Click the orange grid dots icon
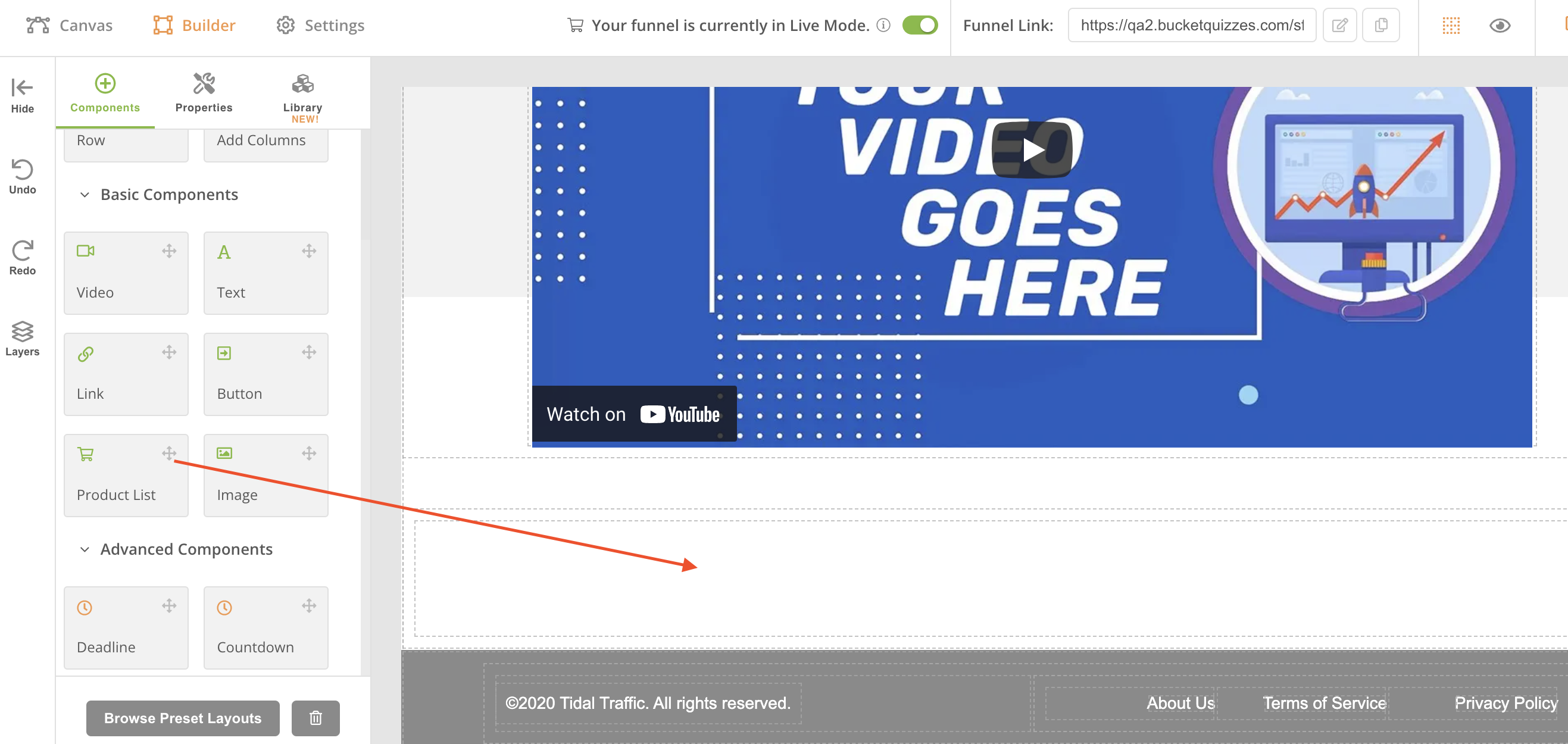The width and height of the screenshot is (1568, 744). (1451, 25)
